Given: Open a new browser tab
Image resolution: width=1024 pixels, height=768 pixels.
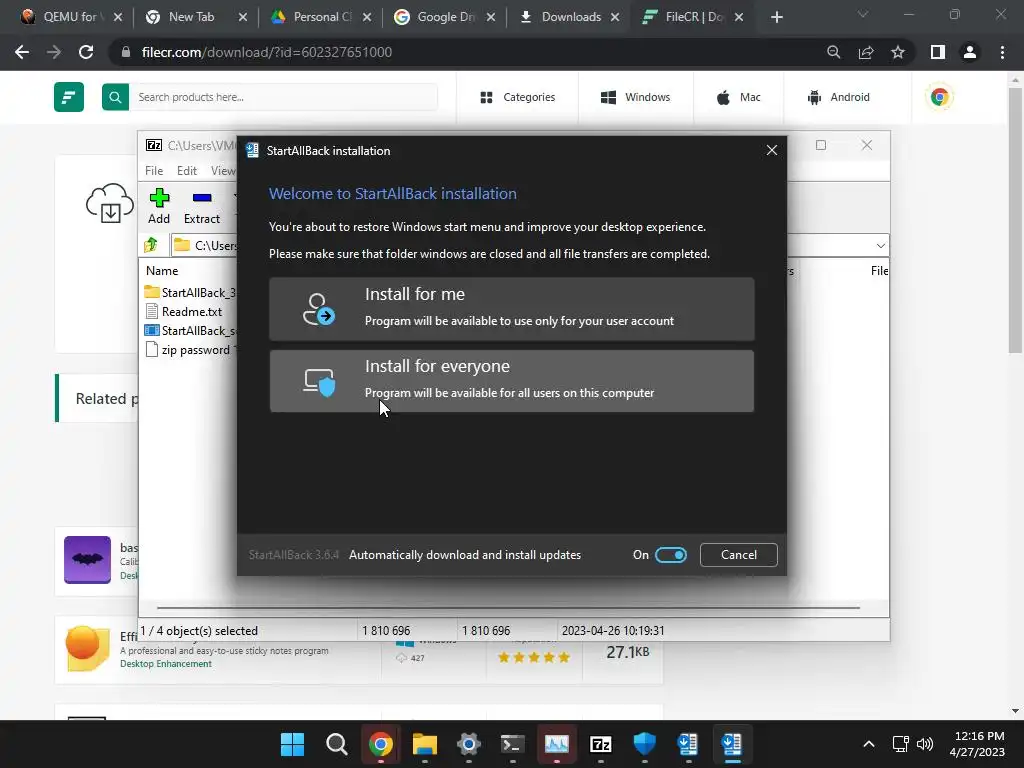Looking at the screenshot, I should click(x=776, y=17).
